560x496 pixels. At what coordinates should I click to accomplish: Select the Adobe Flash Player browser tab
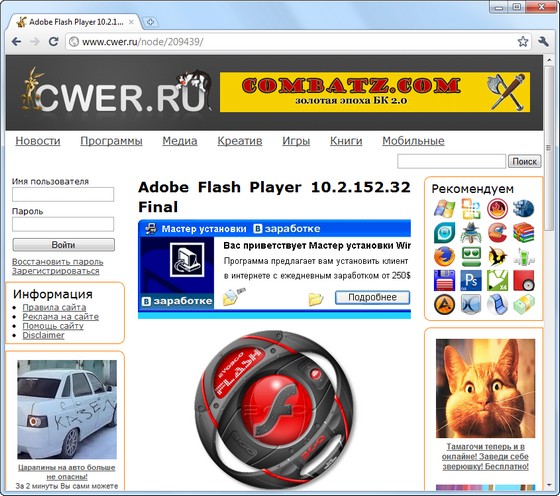[76, 22]
